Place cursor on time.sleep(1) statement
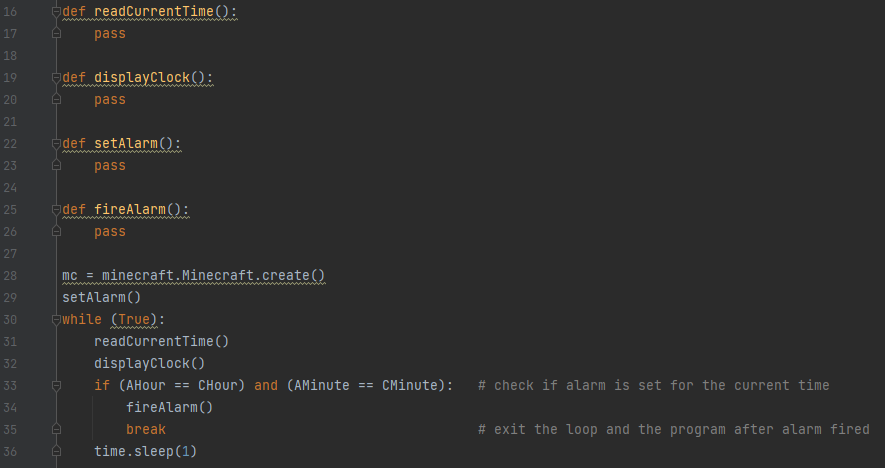Viewport: 885px width, 468px height. [146, 452]
